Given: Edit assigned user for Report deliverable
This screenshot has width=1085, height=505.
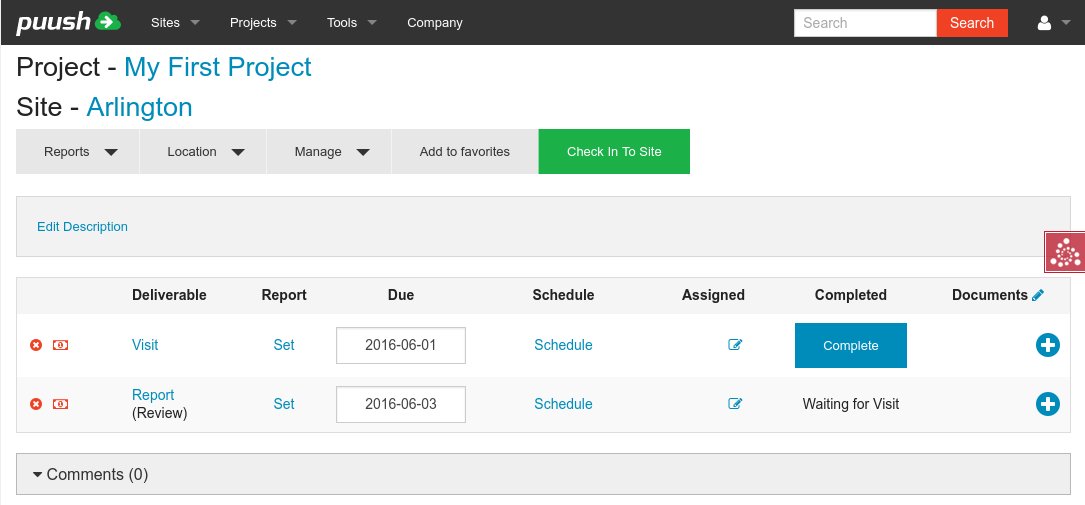Looking at the screenshot, I should [x=735, y=404].
